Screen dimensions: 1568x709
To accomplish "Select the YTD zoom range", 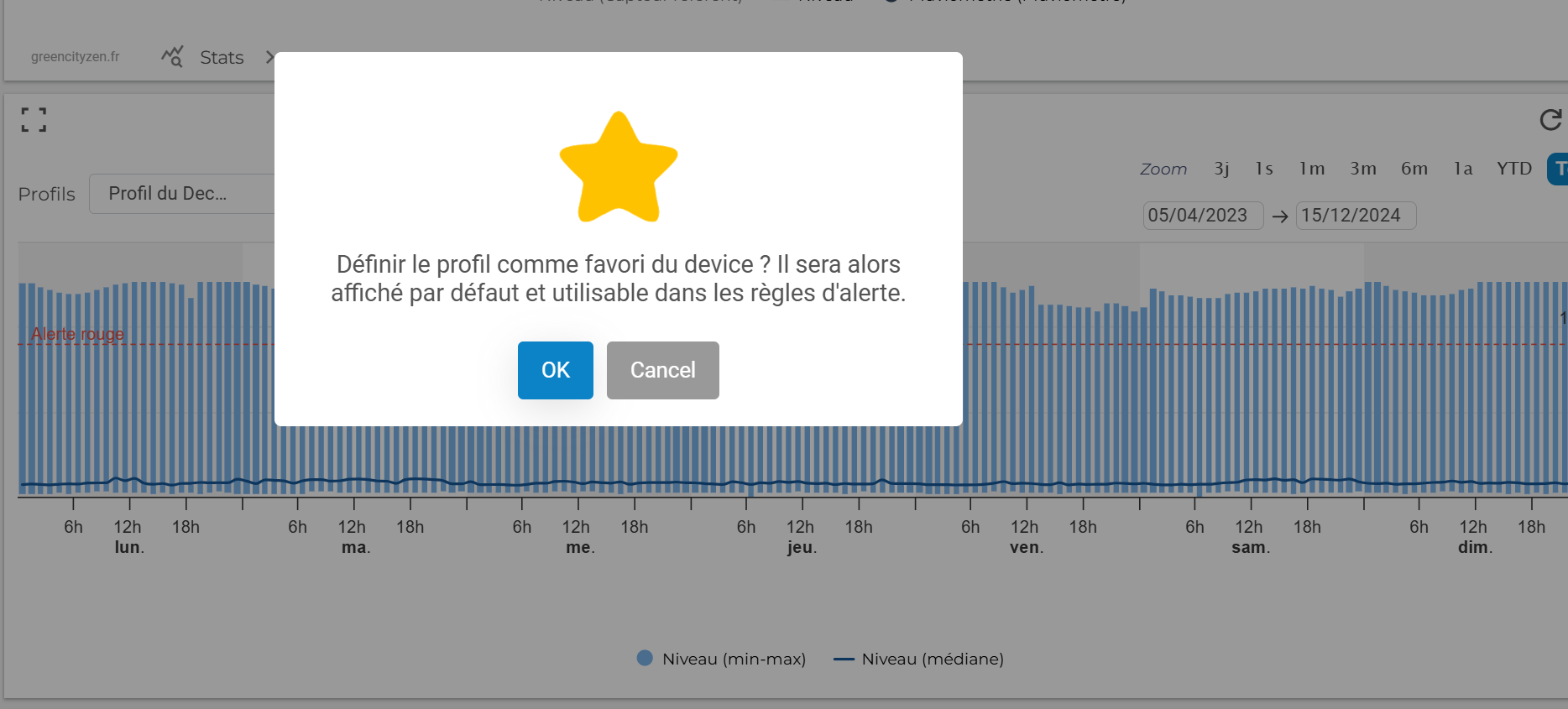I will (1513, 169).
